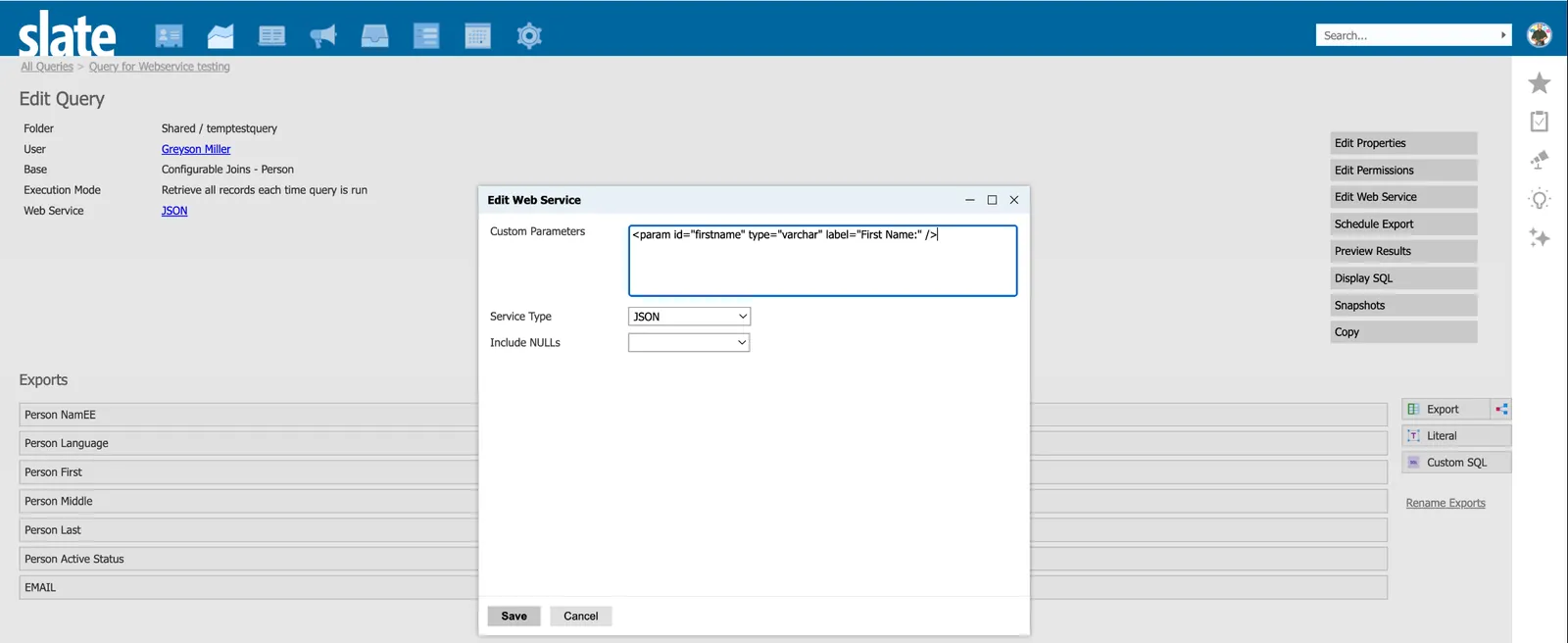Image resolution: width=1568 pixels, height=643 pixels.
Task: Maximize the Edit Web Service dialog
Action: coord(992,200)
